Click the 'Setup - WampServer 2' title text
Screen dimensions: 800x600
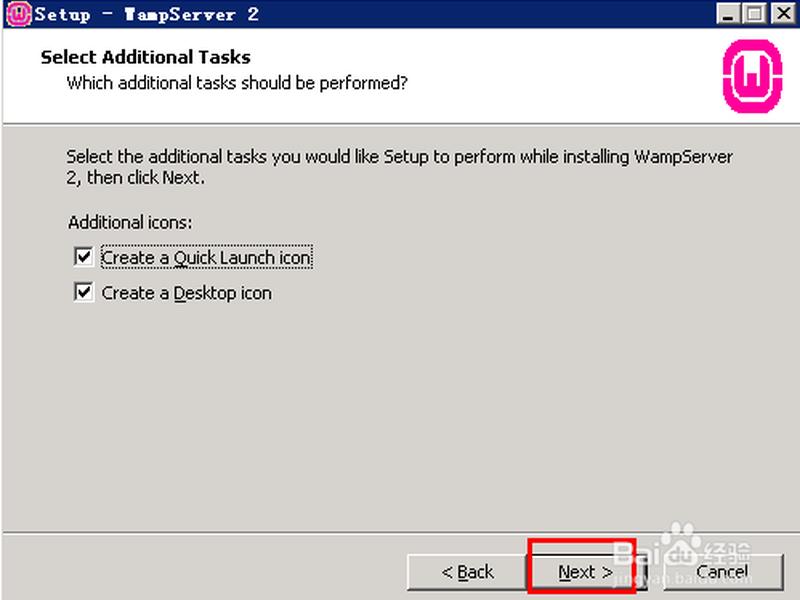146,14
